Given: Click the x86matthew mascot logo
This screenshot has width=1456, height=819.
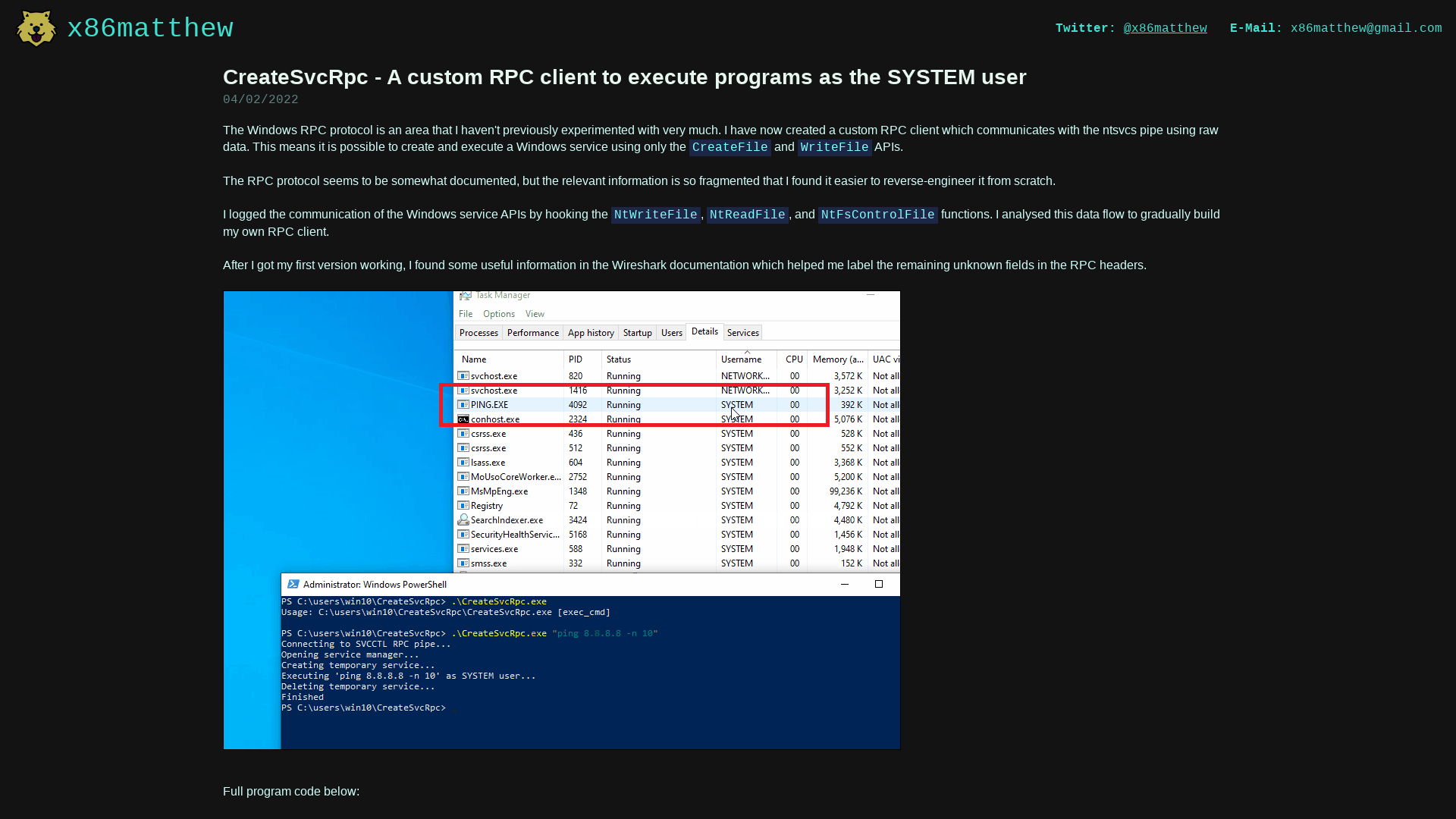Looking at the screenshot, I should pos(36,28).
